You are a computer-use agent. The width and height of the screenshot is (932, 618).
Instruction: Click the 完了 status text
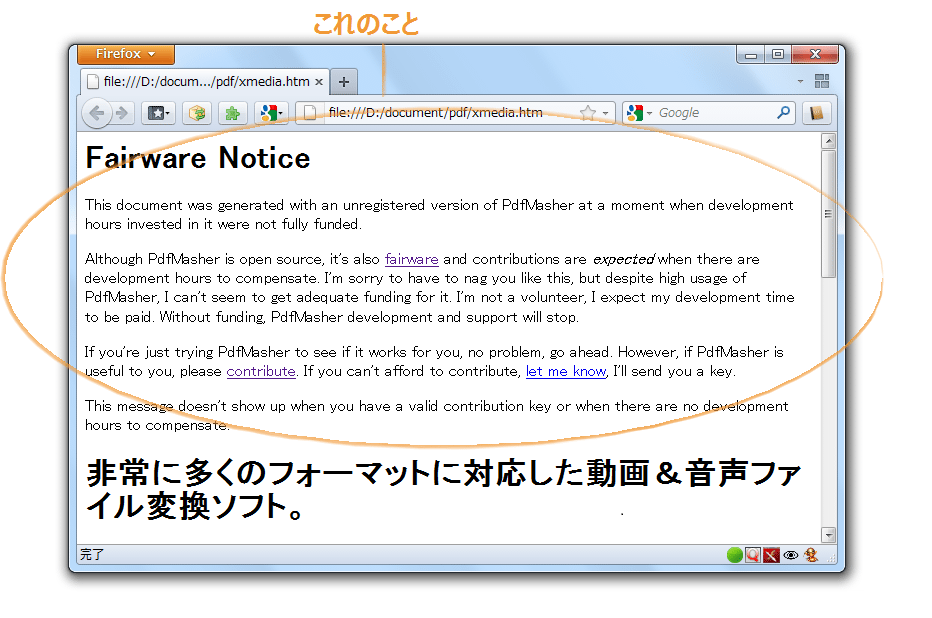coord(92,555)
